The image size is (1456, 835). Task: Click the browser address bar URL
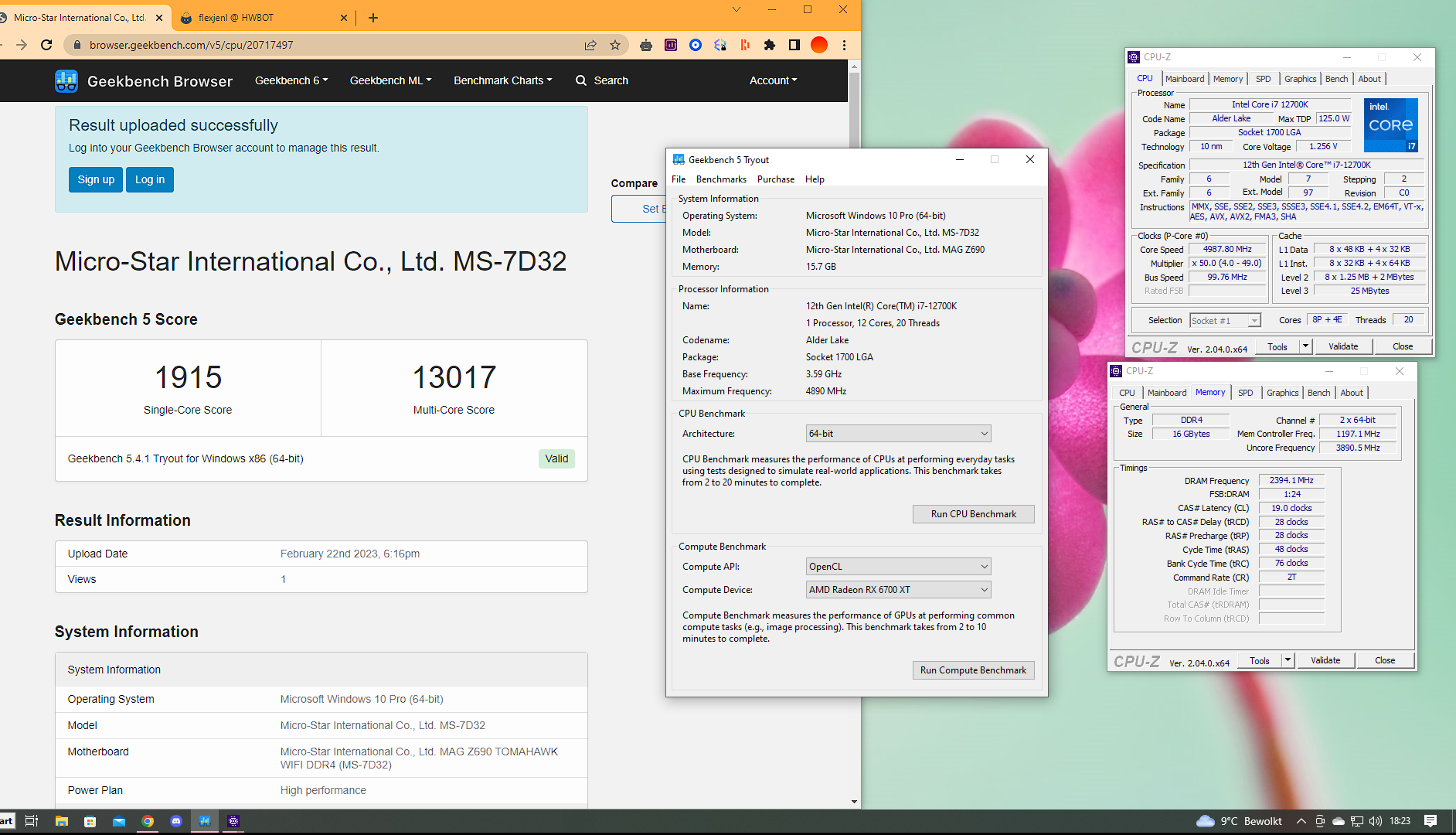click(x=191, y=45)
